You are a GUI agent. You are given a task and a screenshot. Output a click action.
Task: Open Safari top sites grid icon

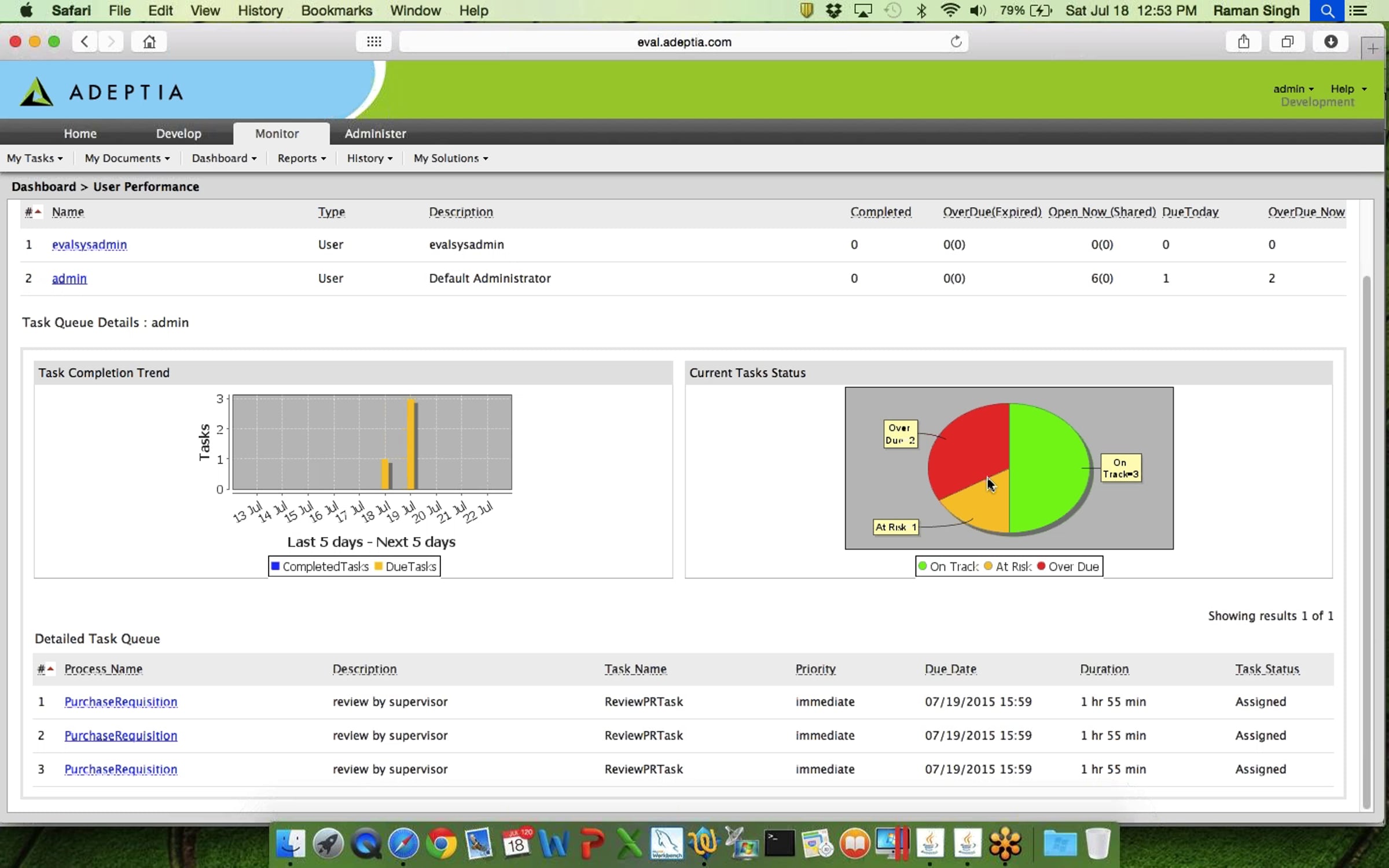(x=374, y=42)
